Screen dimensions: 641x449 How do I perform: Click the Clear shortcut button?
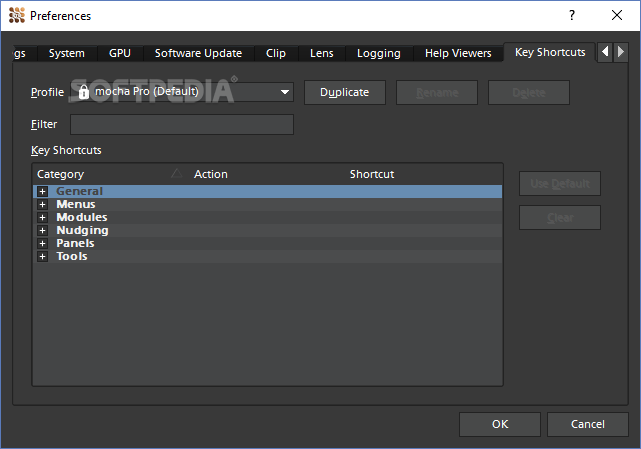(x=560, y=218)
